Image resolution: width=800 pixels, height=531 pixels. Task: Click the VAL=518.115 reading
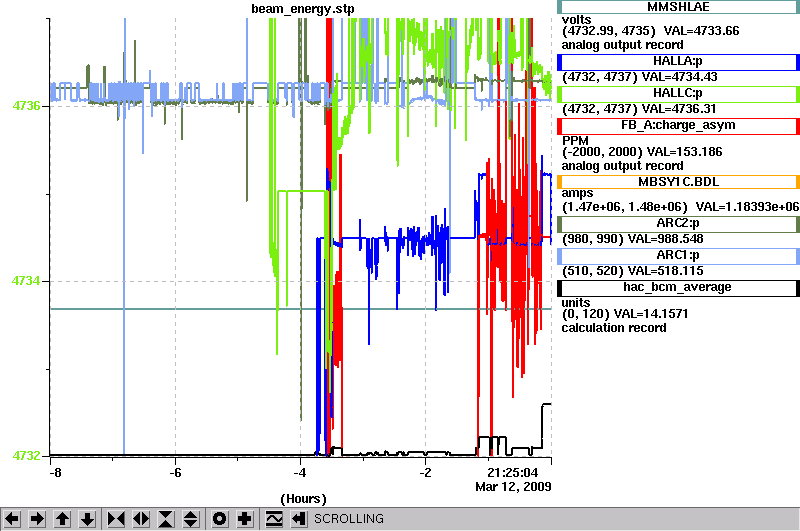click(665, 271)
